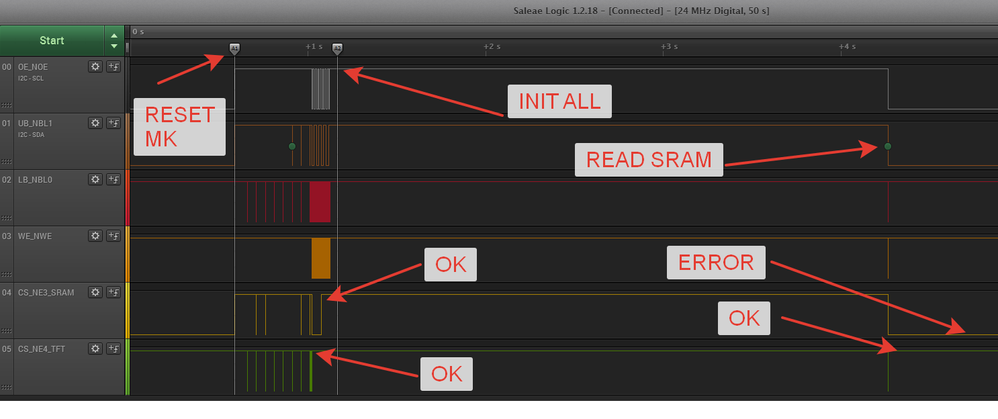Toggle trigger edge for UB_NBL1 channel
Image resolution: width=998 pixels, height=419 pixels.
click(113, 123)
